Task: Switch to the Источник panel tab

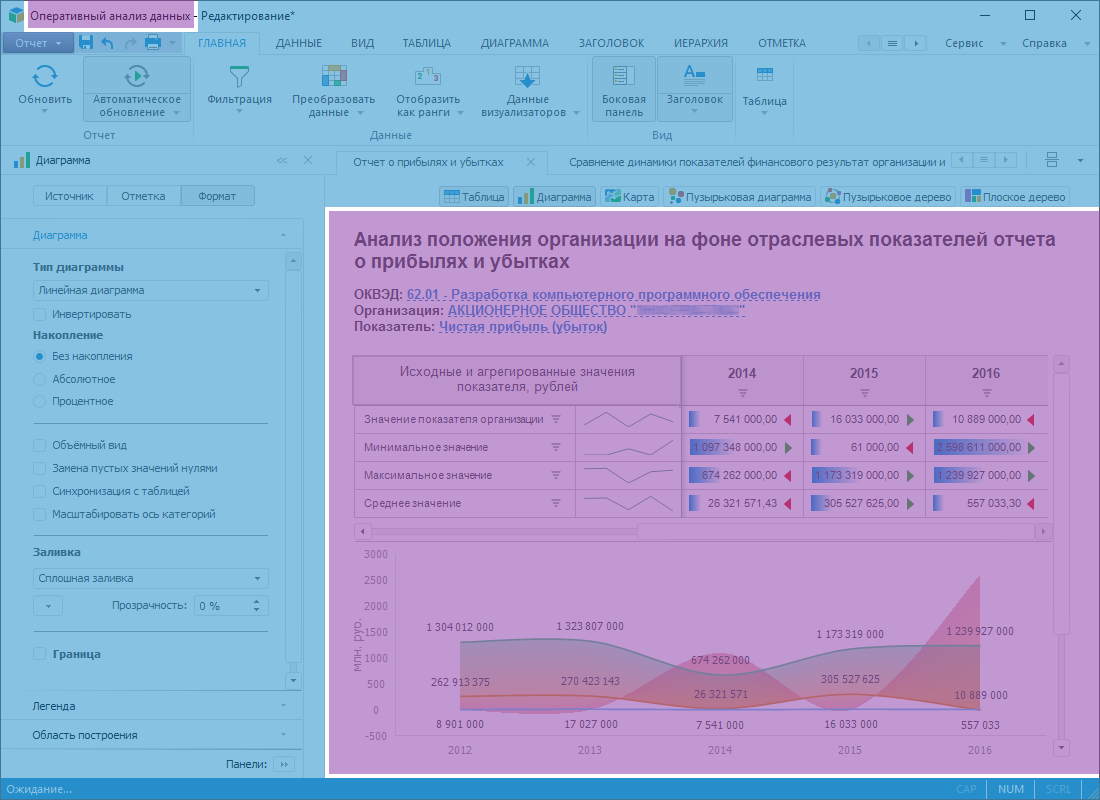Action: pyautogui.click(x=70, y=196)
